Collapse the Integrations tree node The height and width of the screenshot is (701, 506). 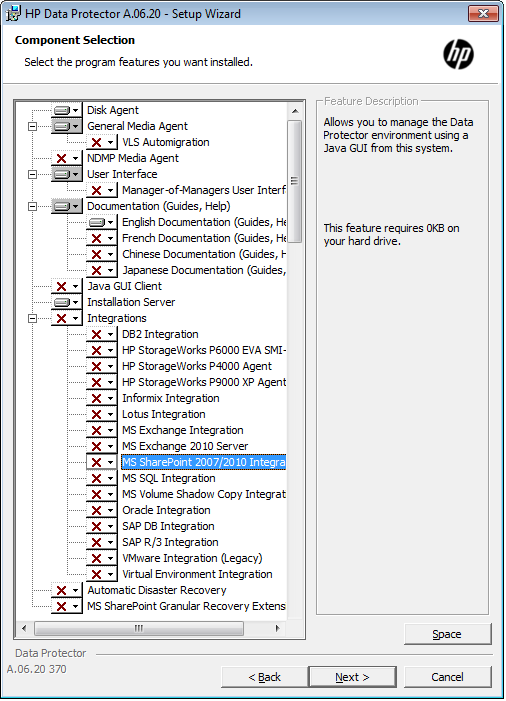pos(32,318)
